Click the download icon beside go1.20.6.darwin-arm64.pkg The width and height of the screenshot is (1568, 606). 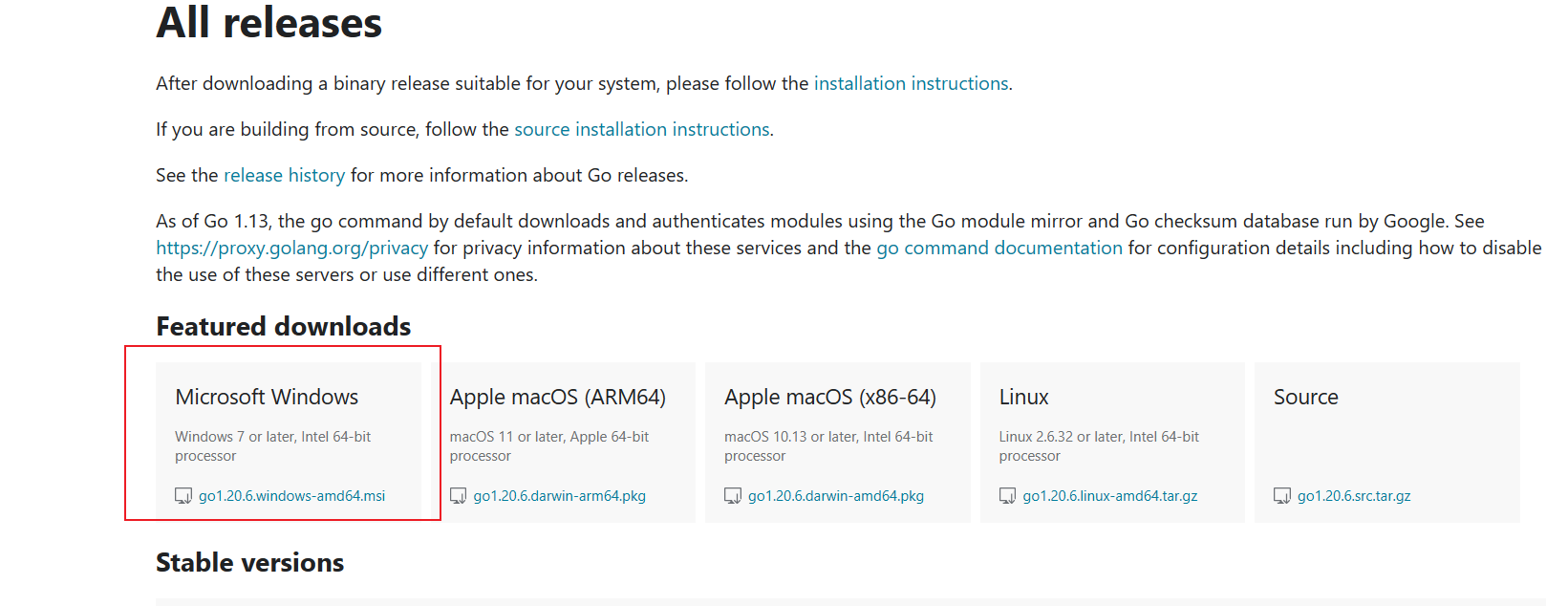[x=459, y=496]
